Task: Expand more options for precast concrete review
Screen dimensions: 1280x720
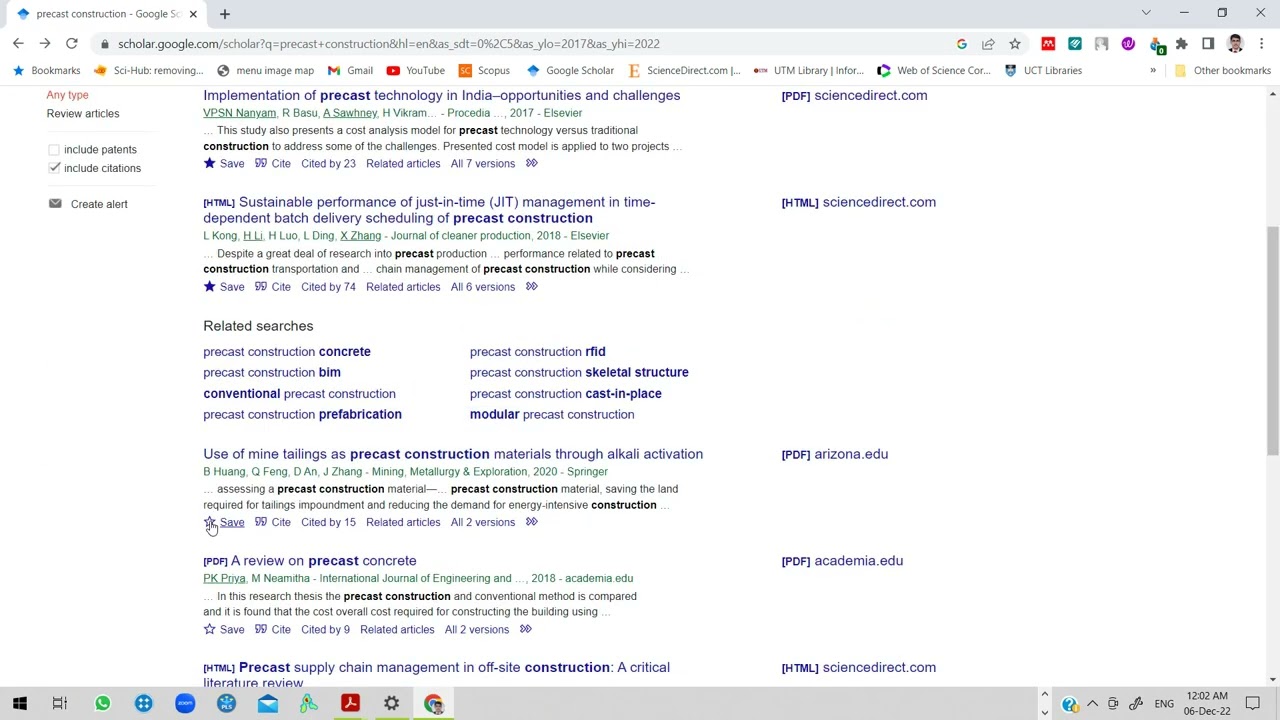Action: tap(525, 630)
